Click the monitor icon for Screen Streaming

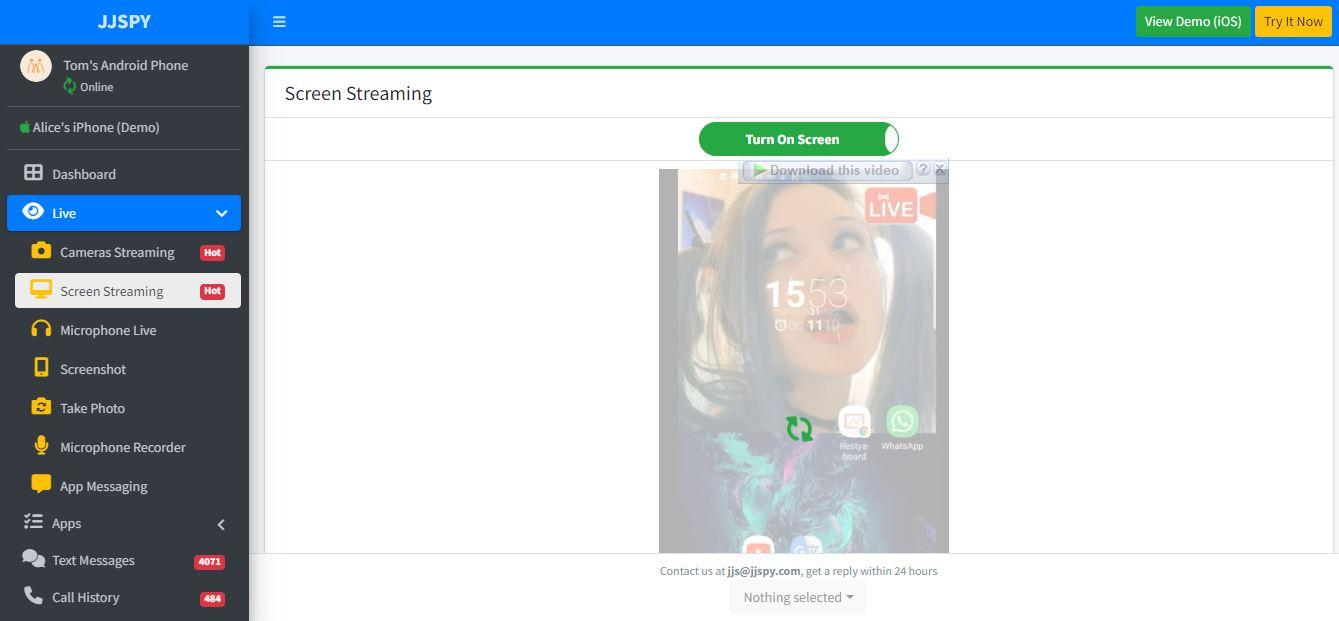(x=41, y=290)
